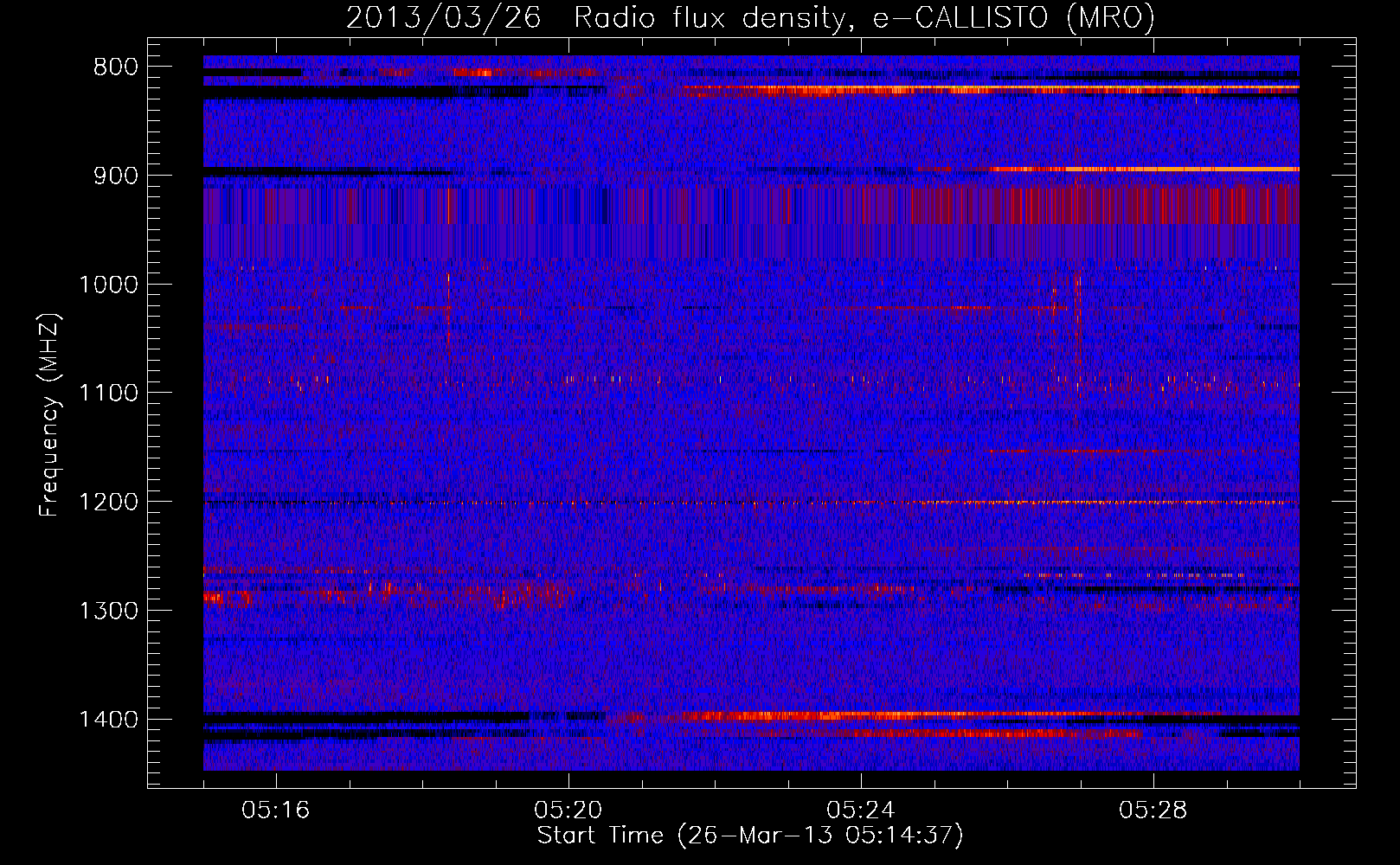Click the 05:28 time tick label
Image resolution: width=1400 pixels, height=865 pixels.
(1153, 811)
